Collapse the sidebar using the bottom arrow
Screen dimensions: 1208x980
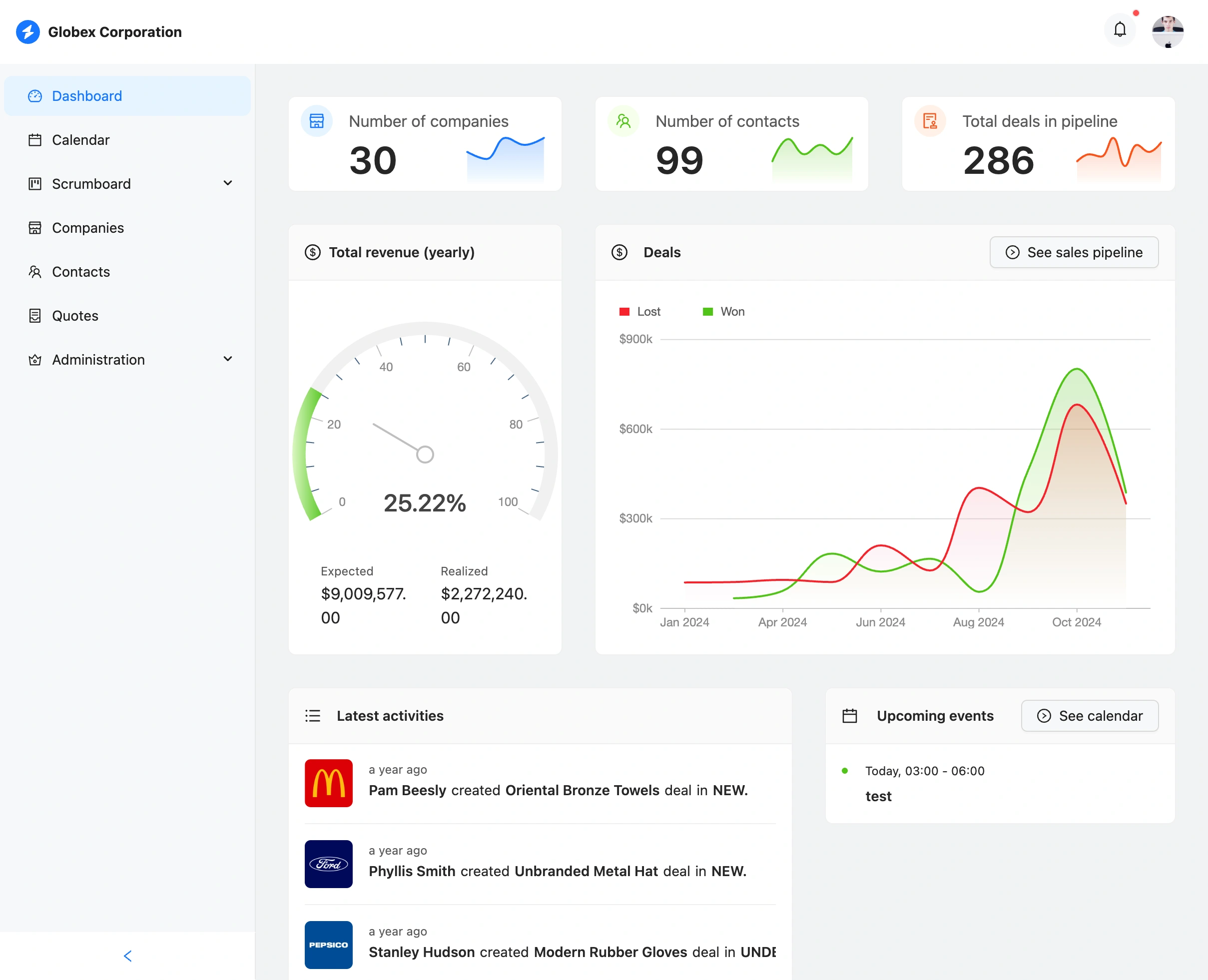click(127, 955)
